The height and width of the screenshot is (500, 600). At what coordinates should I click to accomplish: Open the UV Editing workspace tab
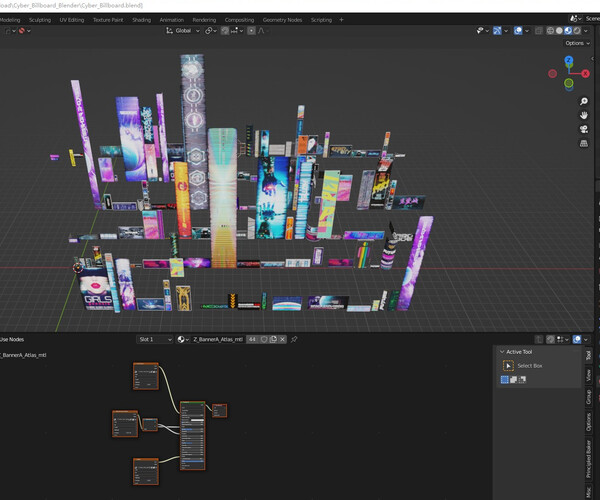click(x=72, y=20)
